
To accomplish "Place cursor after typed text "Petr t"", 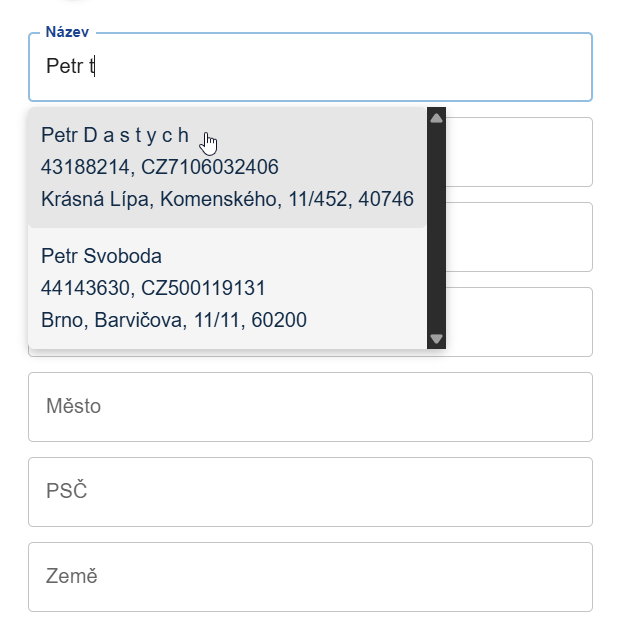I will 108,67.
